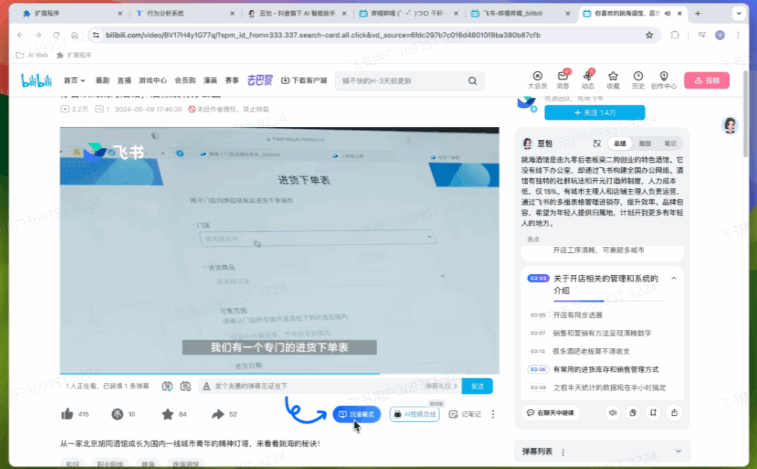
Task: Click the 发送 send danmaku button
Action: coord(477,385)
